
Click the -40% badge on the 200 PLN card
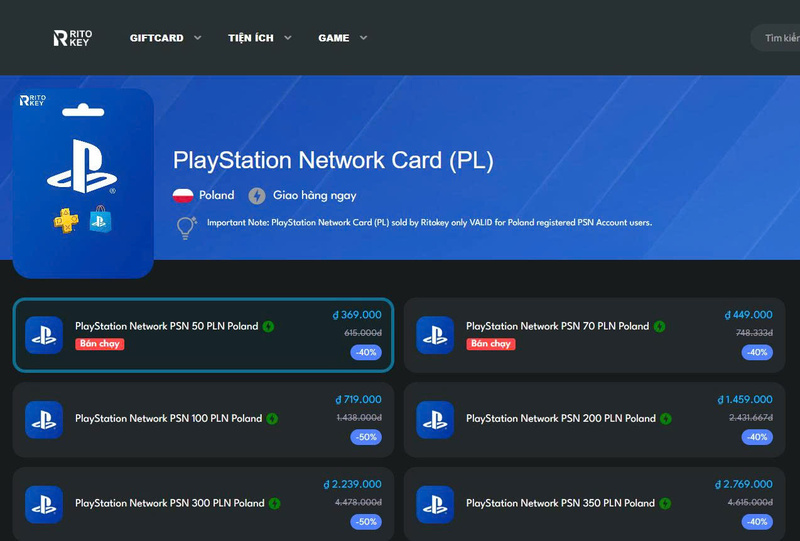pyautogui.click(x=757, y=437)
